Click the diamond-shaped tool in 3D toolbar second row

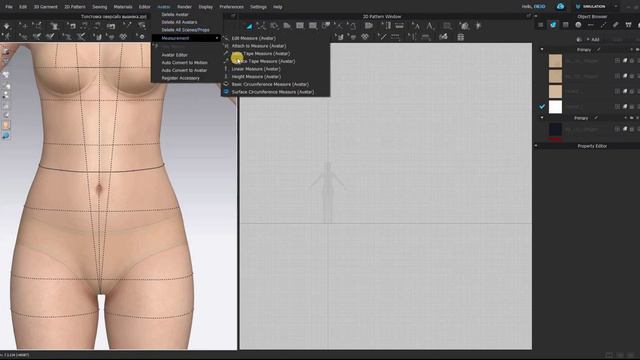(x=123, y=36)
